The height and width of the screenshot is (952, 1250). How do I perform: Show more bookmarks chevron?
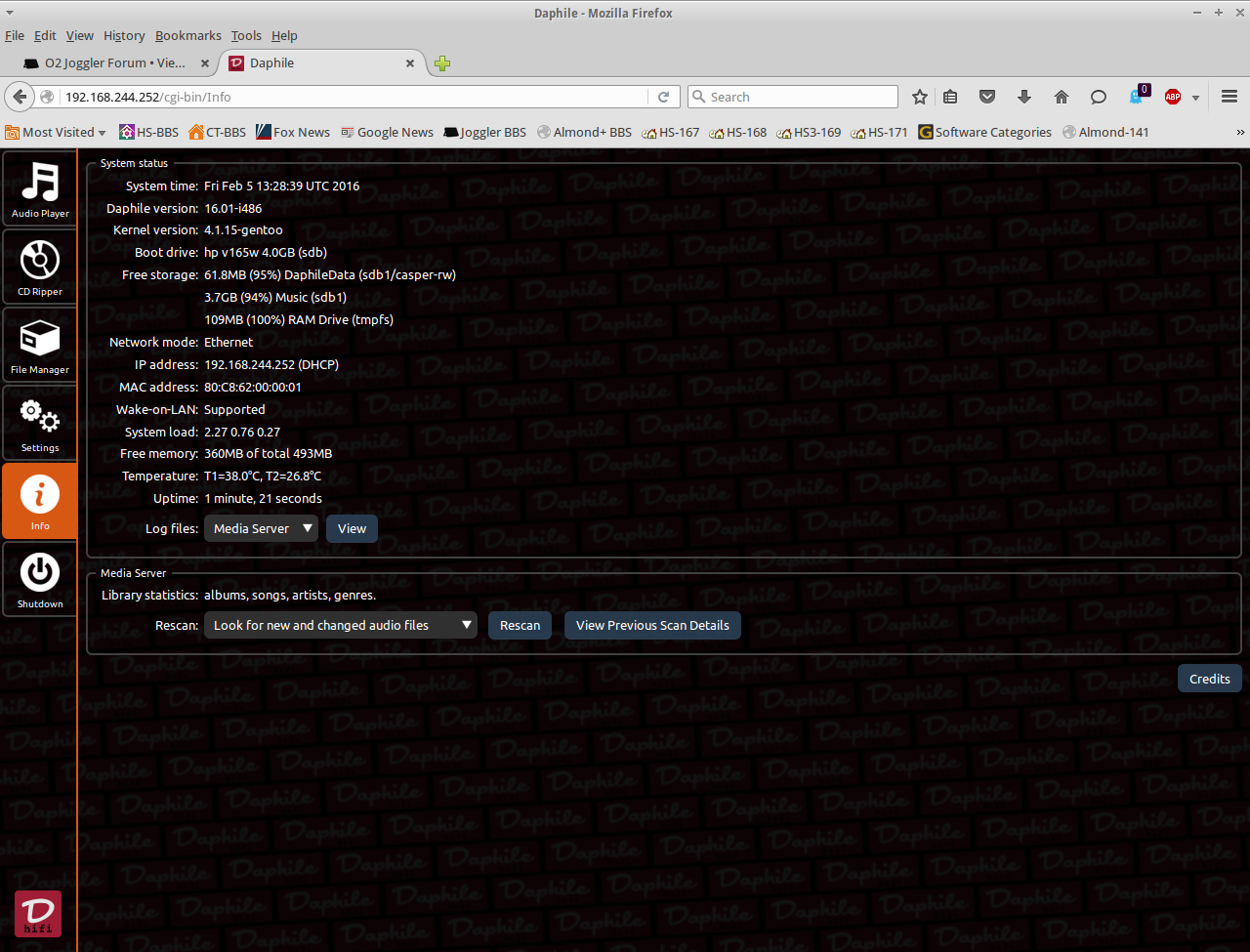(1240, 132)
